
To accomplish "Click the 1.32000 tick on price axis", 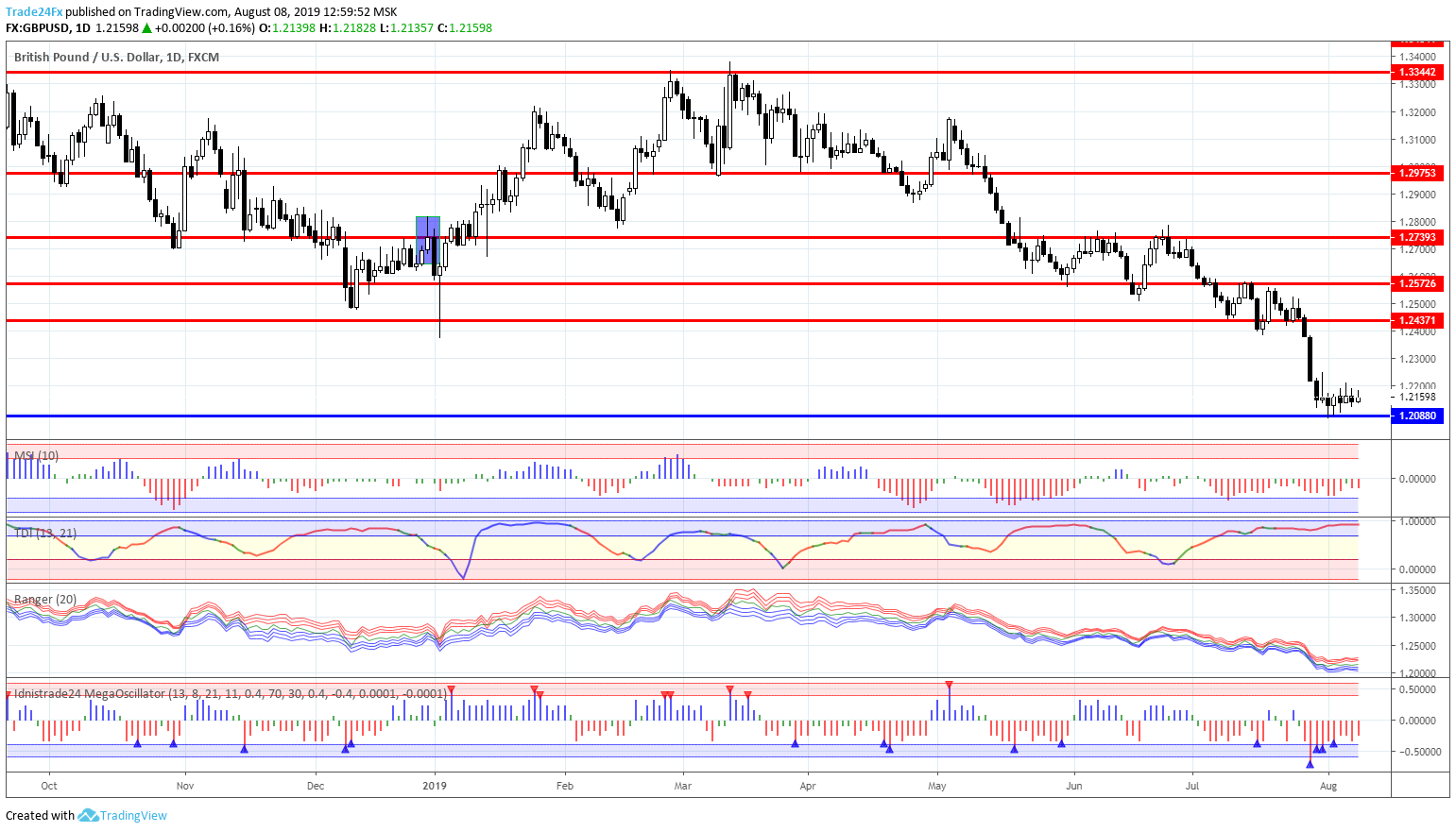I will 1417,112.
